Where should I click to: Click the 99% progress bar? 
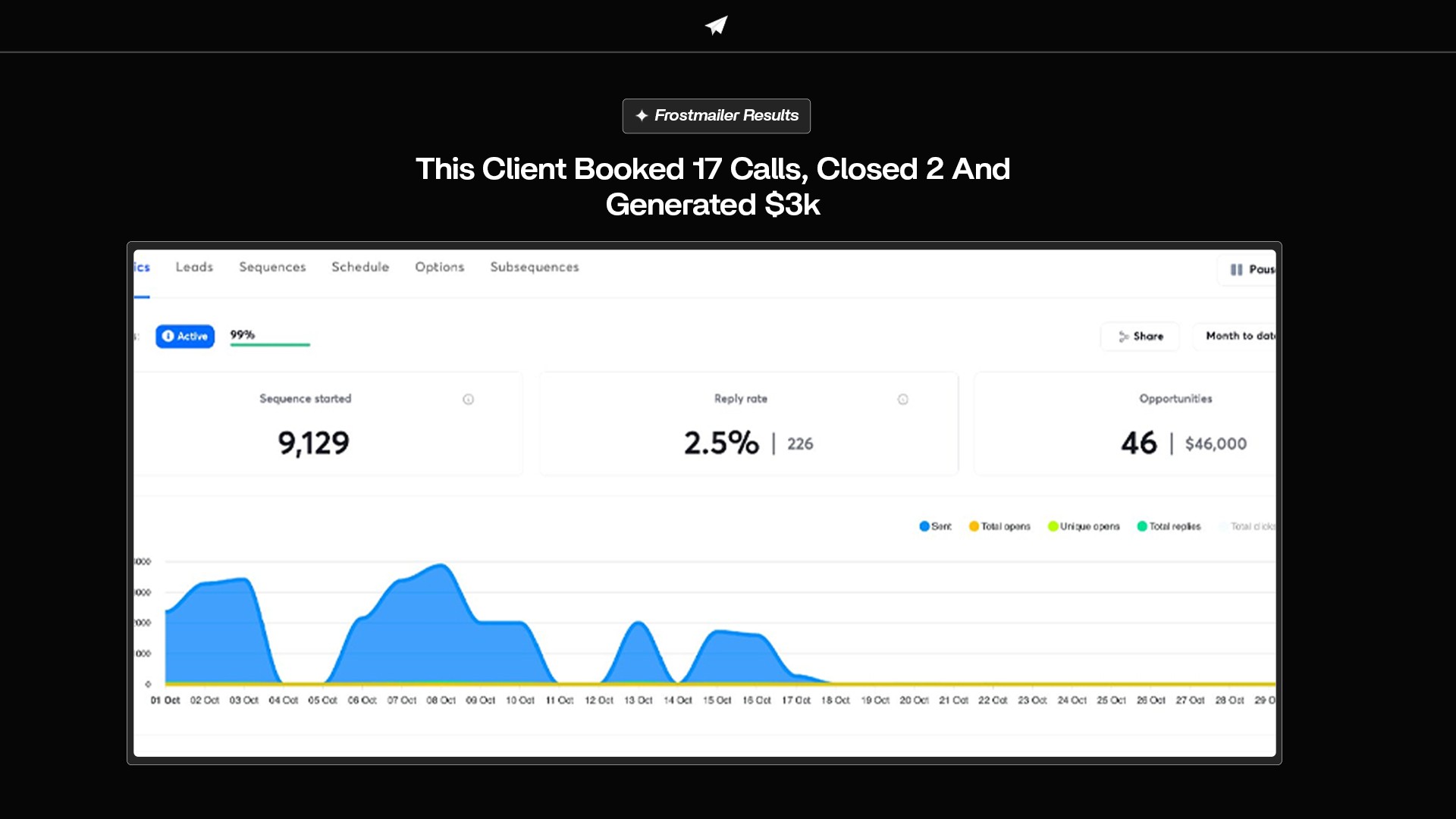coord(270,344)
